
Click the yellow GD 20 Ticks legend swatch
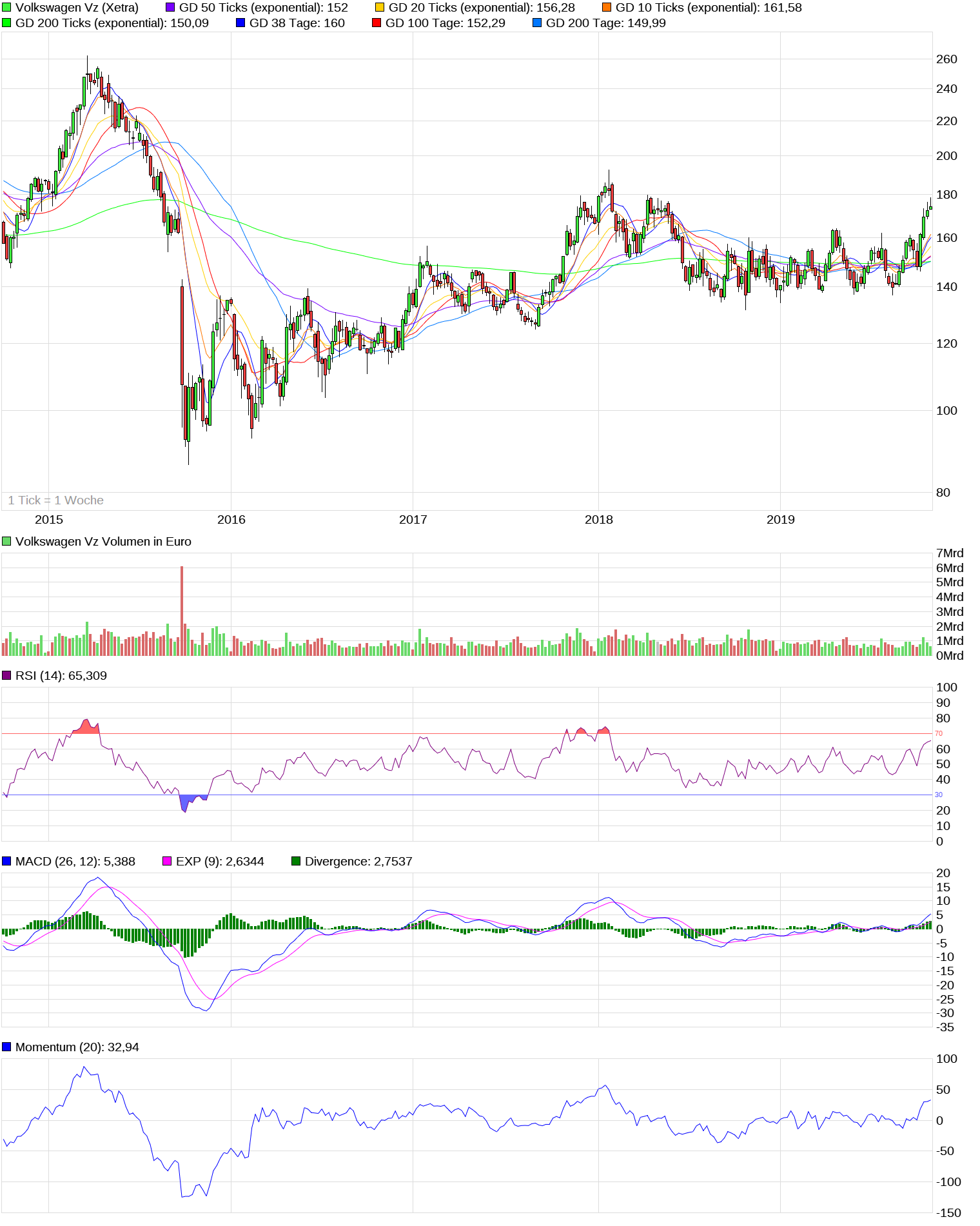coord(380,8)
